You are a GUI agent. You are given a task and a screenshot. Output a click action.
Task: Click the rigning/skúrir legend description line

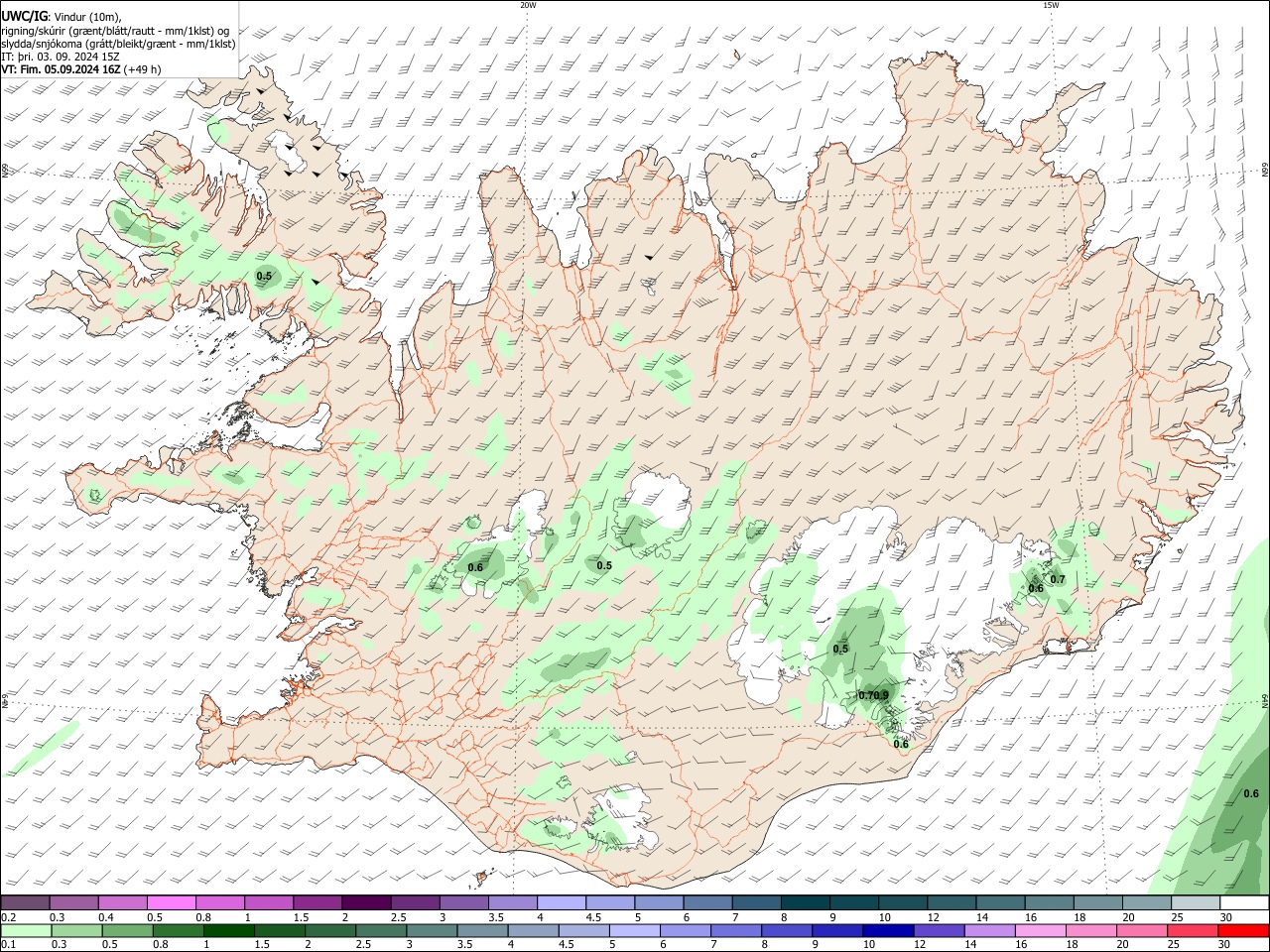(115, 30)
